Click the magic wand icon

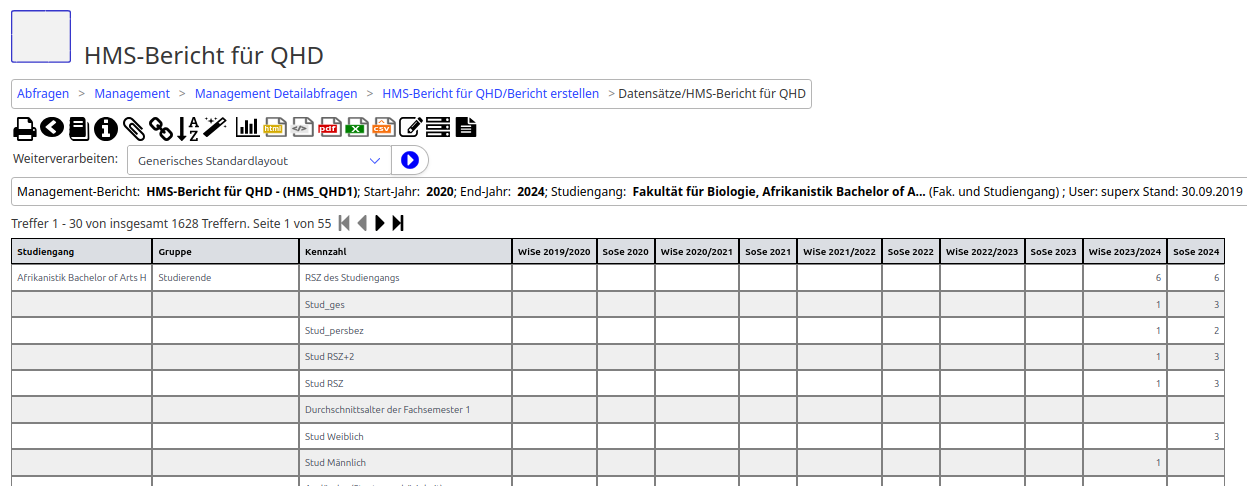pos(215,127)
